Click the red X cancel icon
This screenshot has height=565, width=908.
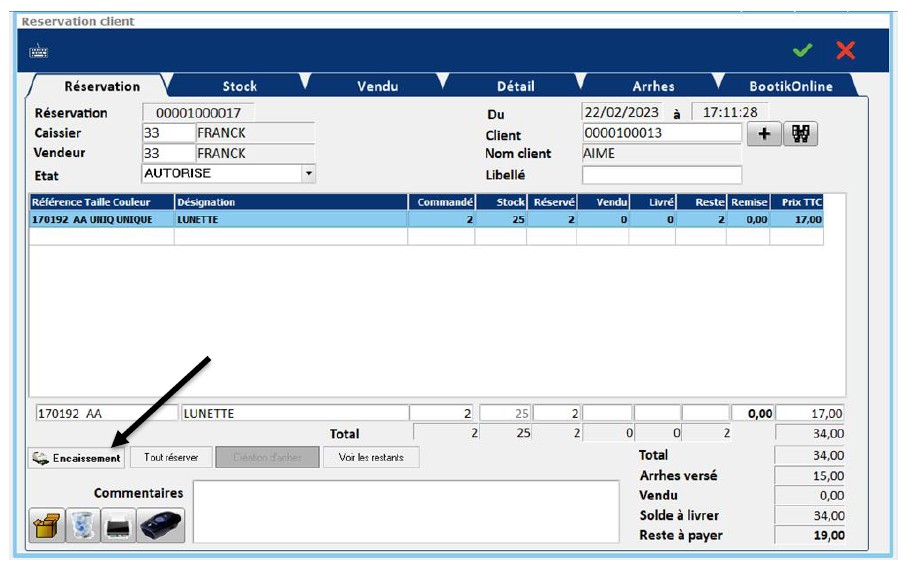pos(845,50)
